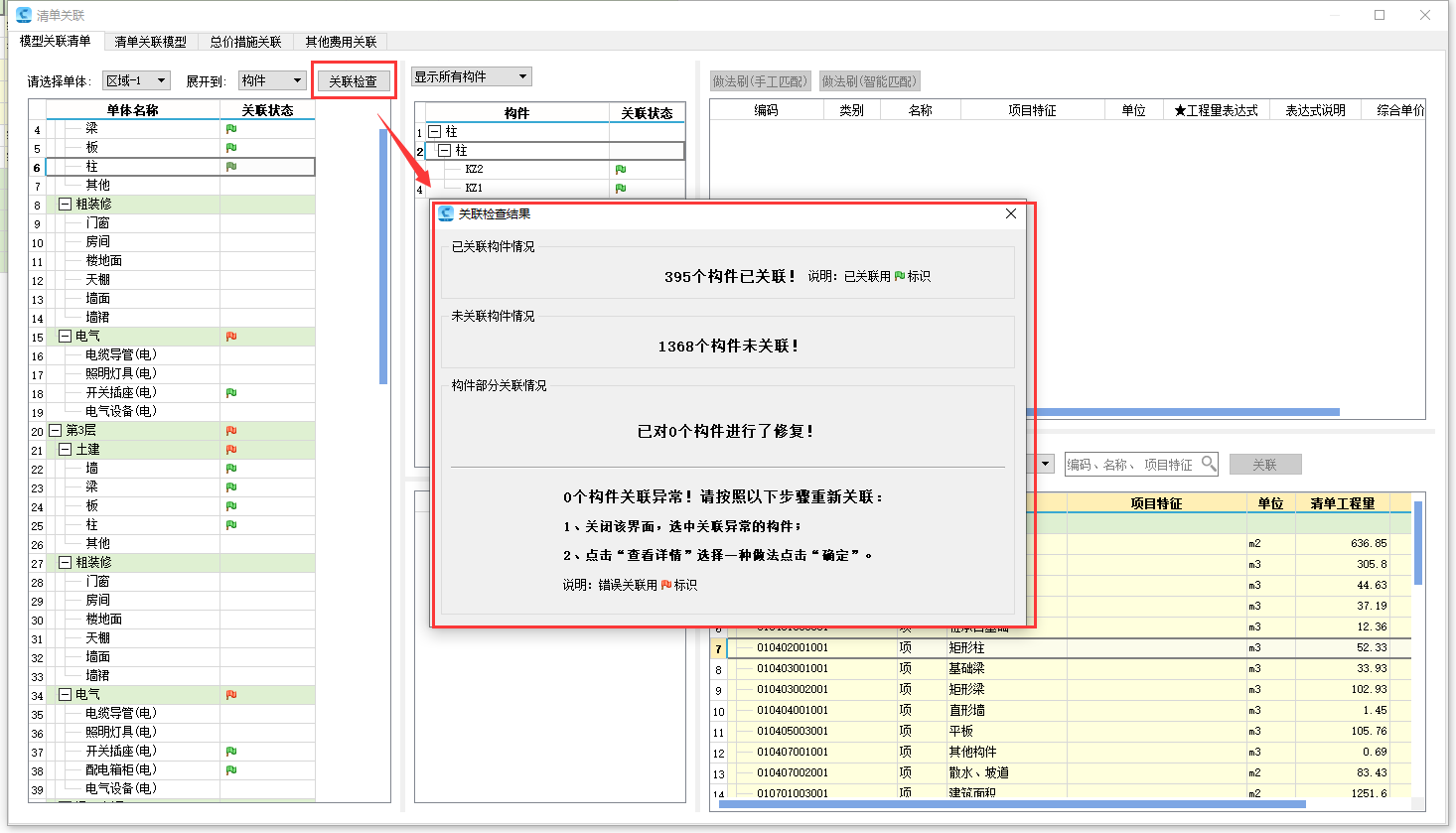The width and height of the screenshot is (1456, 833).
Task: Click the bill list's bottom horizontal scrollbar
Action: point(1012,804)
